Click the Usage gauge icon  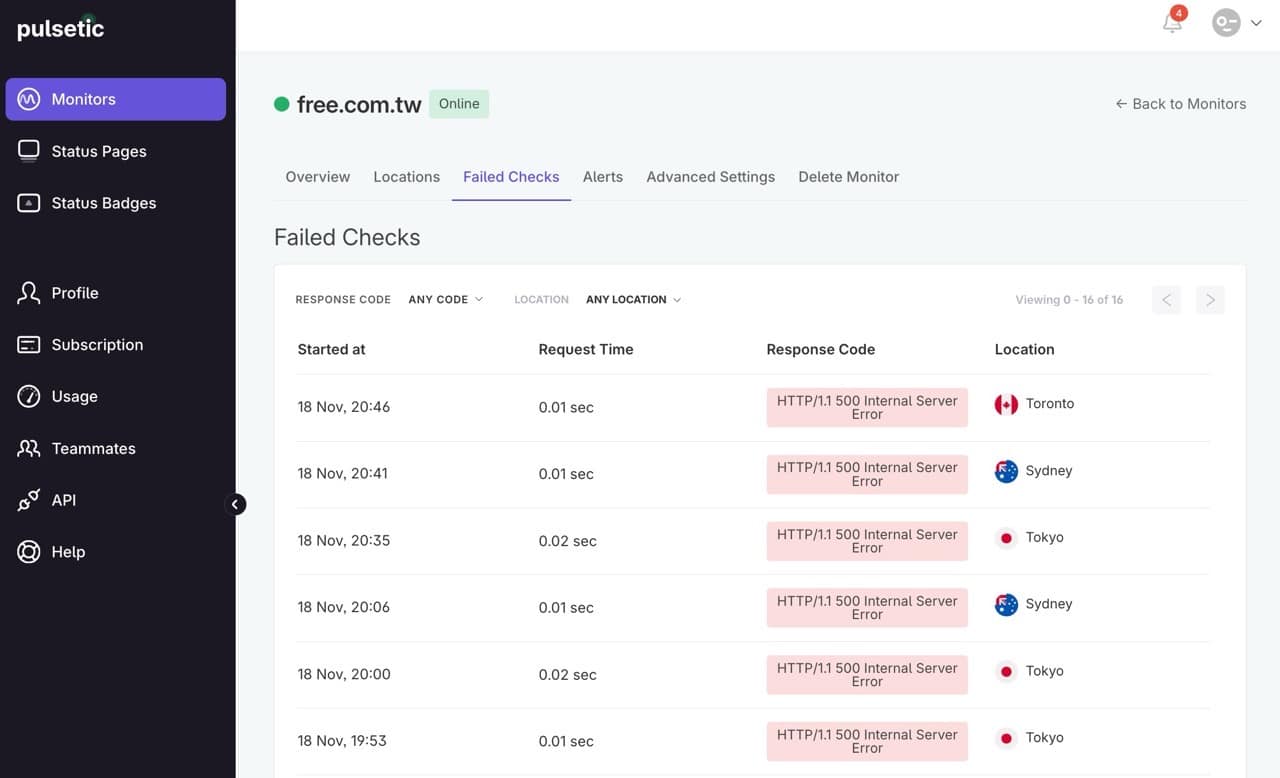tap(29, 396)
